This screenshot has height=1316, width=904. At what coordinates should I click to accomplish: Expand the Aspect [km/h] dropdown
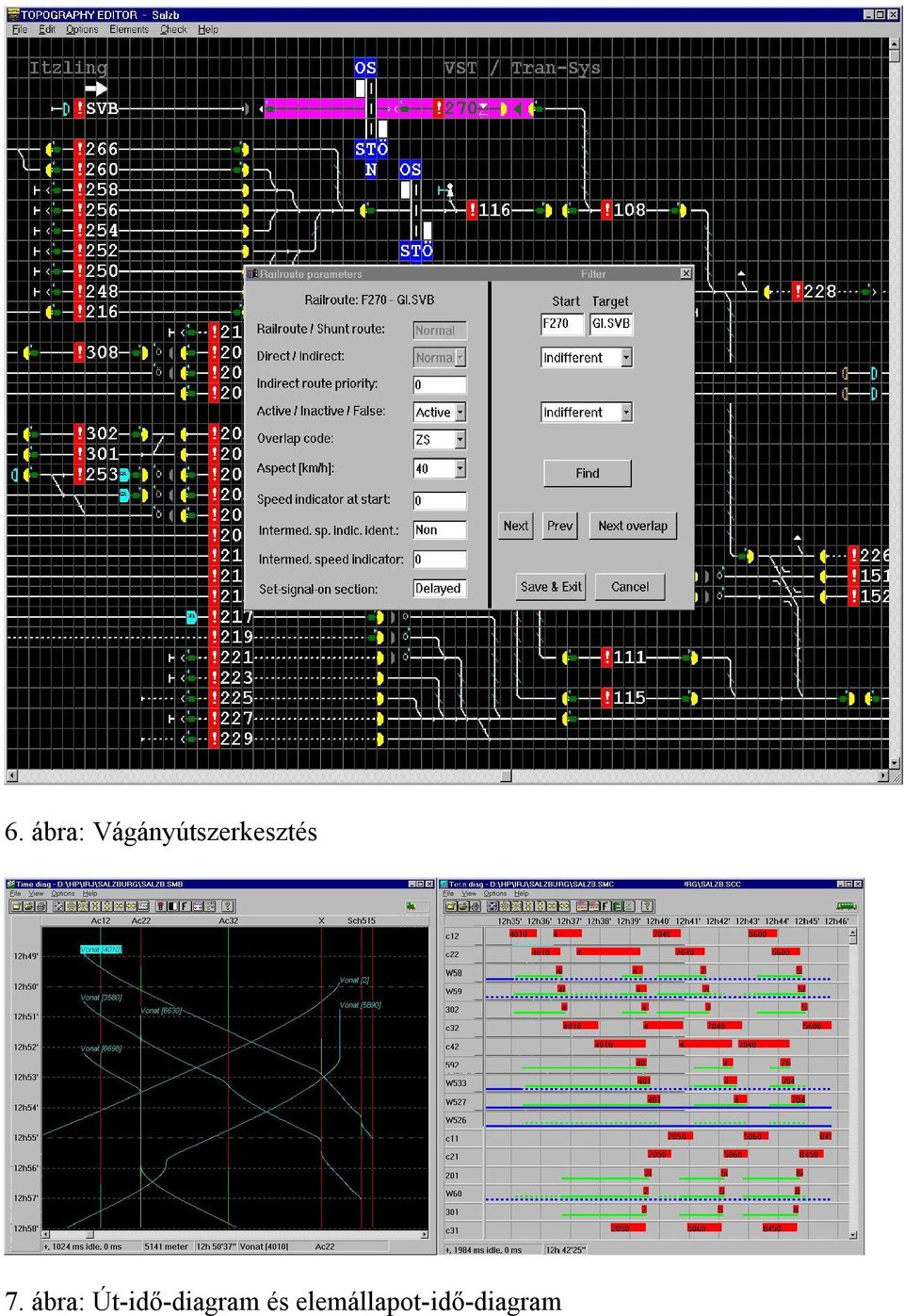460,468
